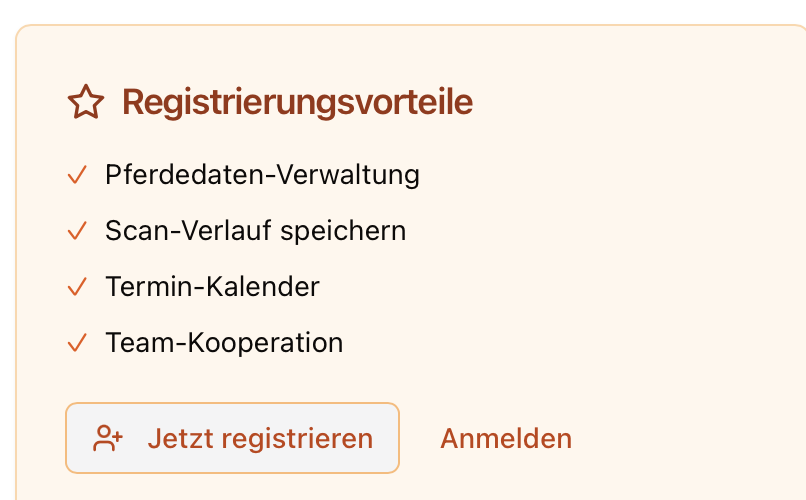This screenshot has width=806, height=500.
Task: Click the Registrierungsvorteile heading text
Action: [x=297, y=102]
